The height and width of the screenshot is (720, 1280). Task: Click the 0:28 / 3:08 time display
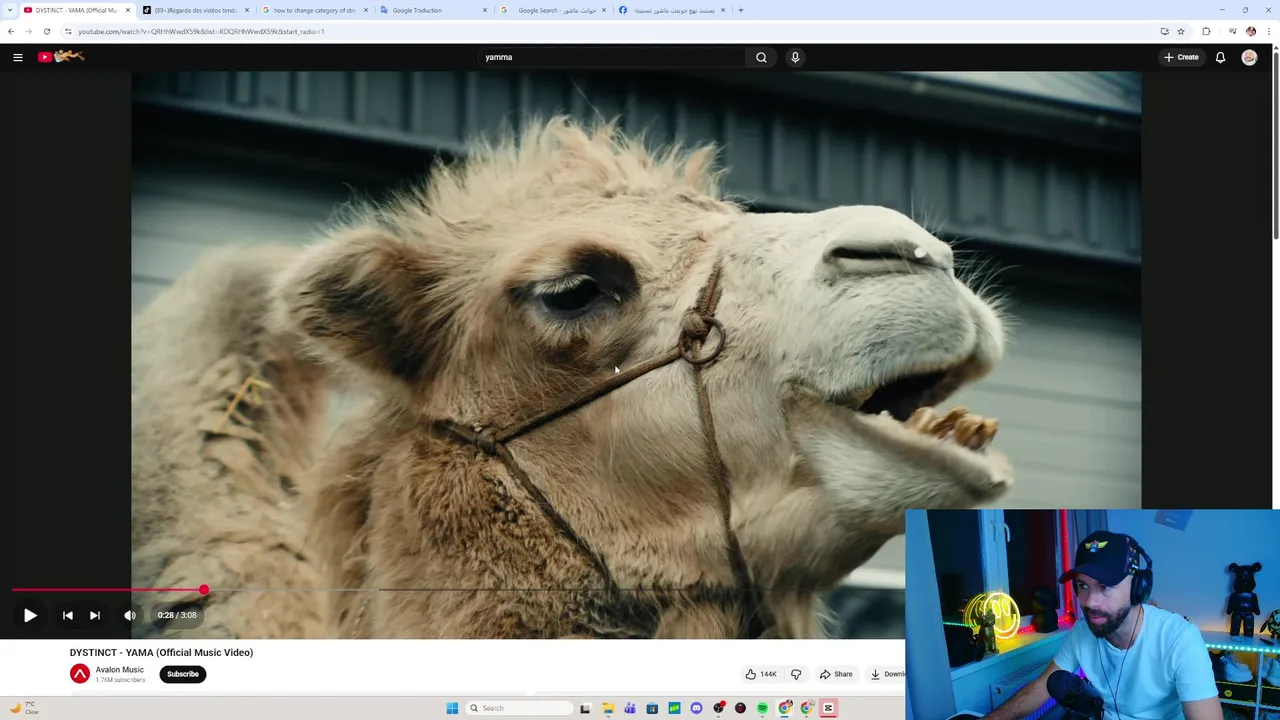point(177,615)
